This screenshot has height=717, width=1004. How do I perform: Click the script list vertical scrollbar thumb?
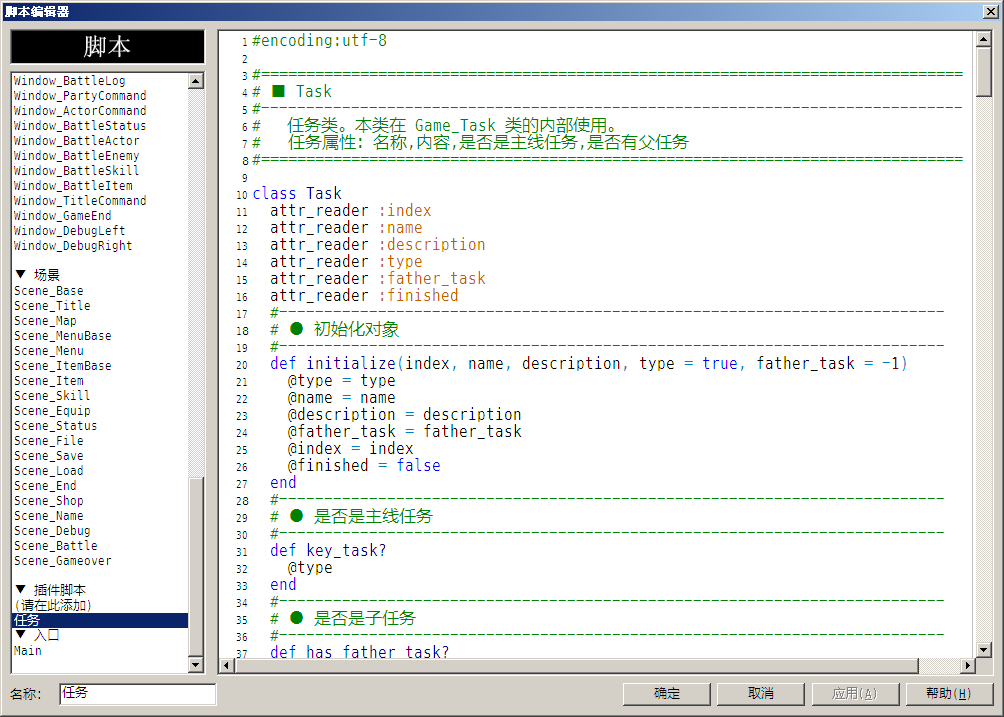pos(196,567)
